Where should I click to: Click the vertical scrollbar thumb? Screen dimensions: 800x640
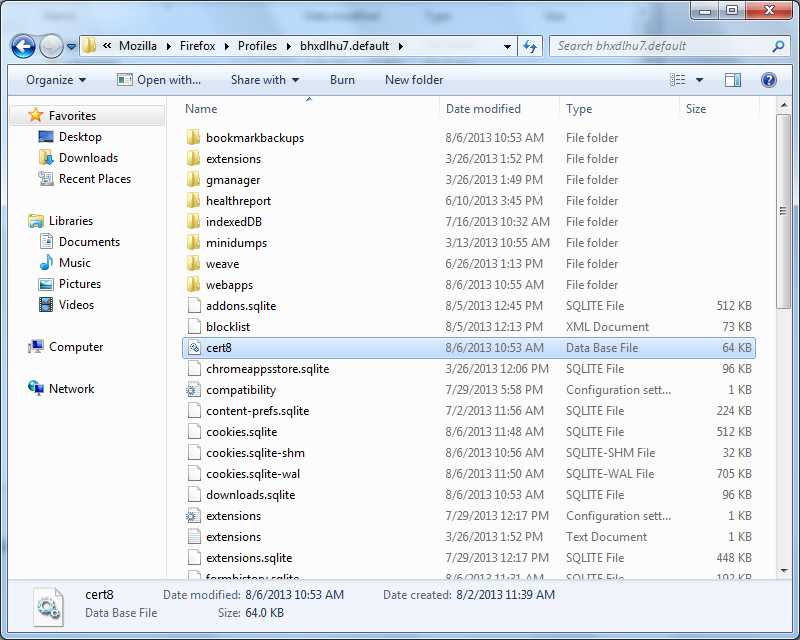(x=783, y=211)
